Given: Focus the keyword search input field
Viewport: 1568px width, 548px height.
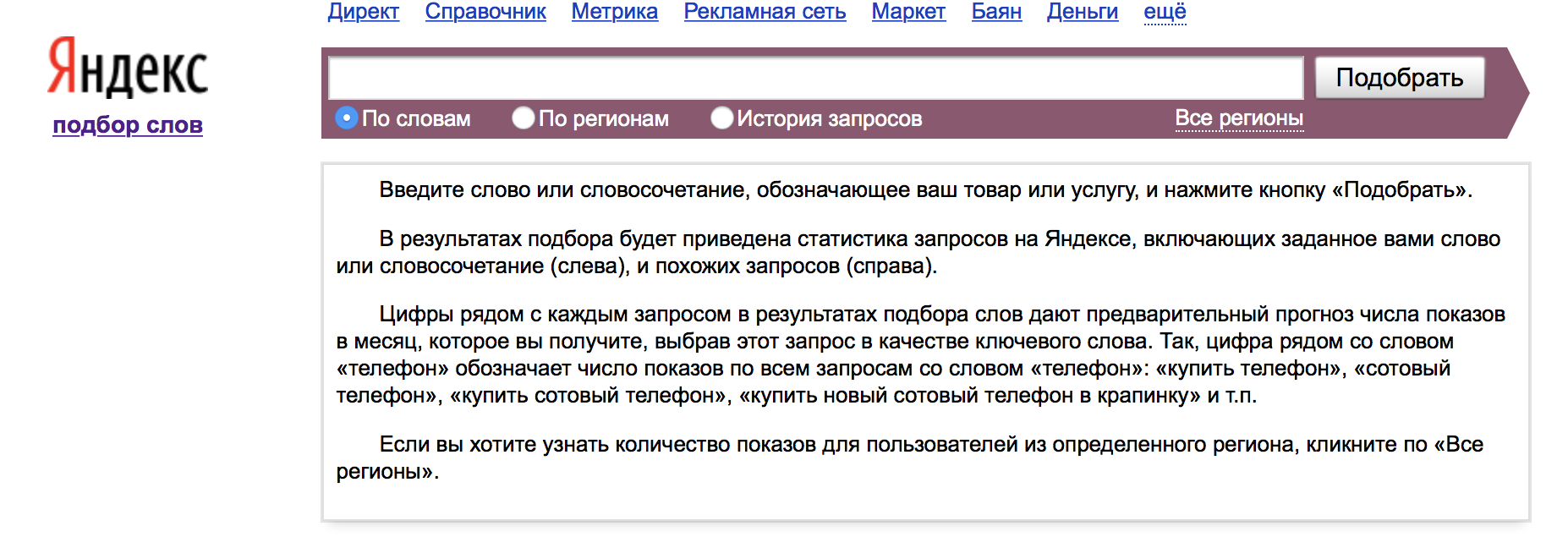Looking at the screenshot, I should click(x=815, y=78).
